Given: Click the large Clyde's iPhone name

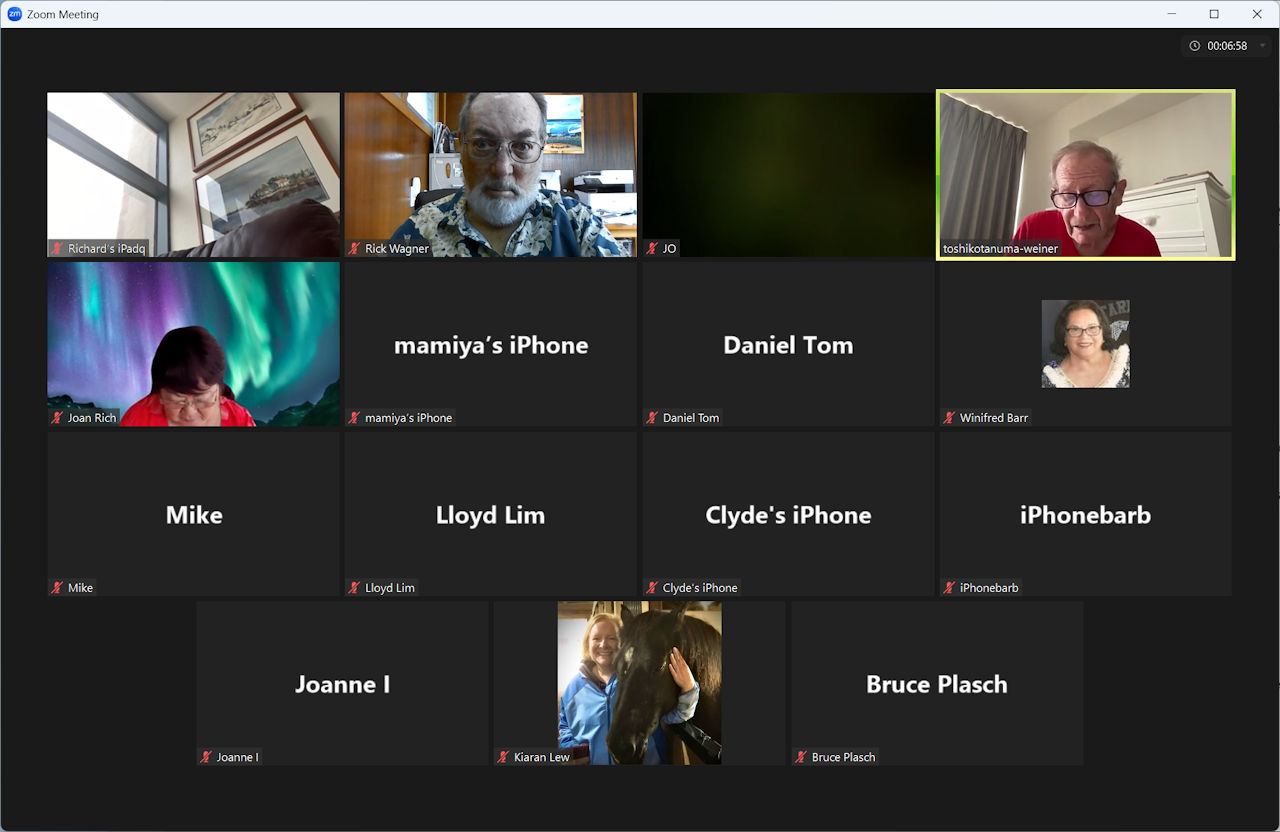Looking at the screenshot, I should click(788, 515).
